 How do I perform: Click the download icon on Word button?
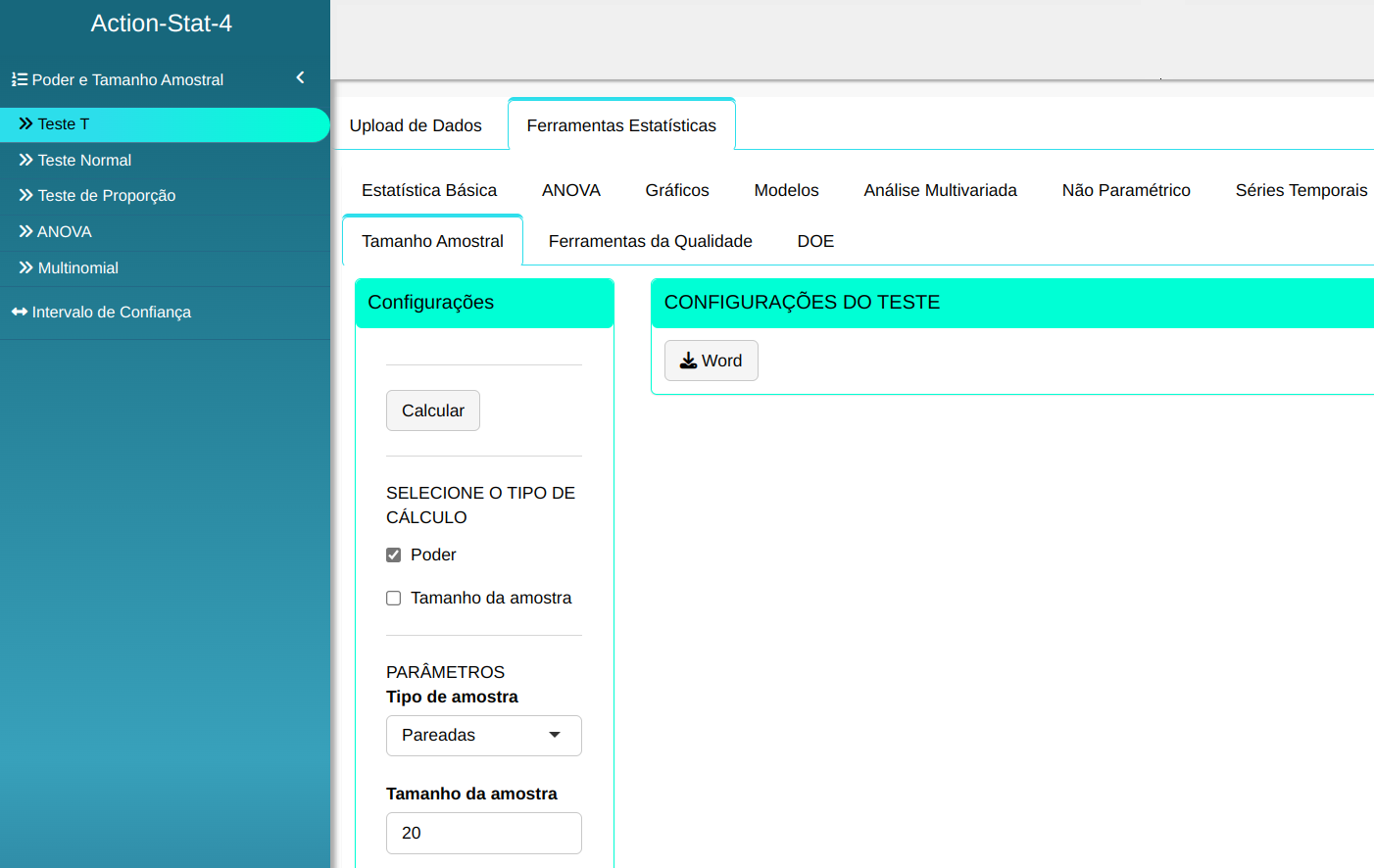(689, 361)
